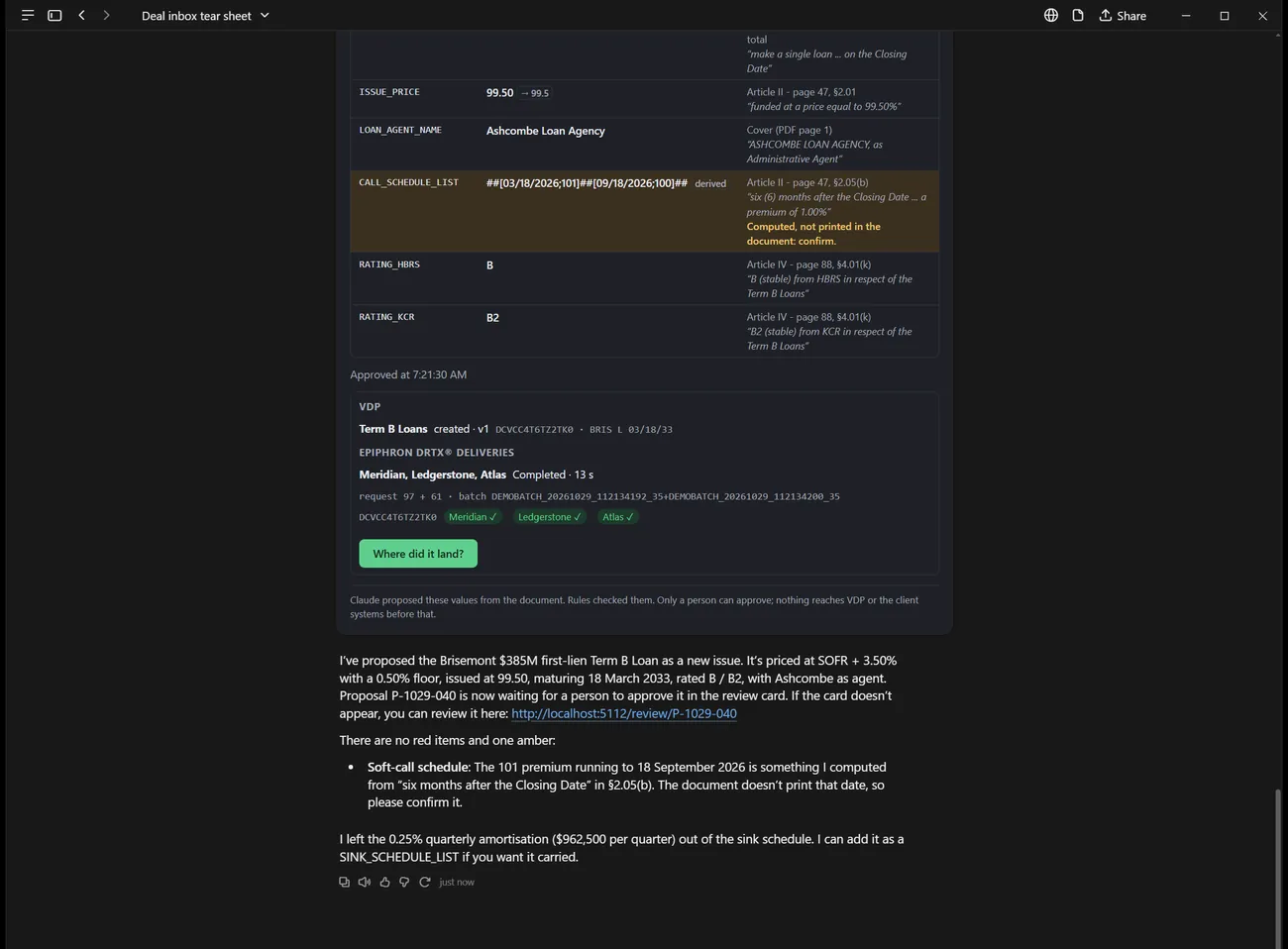
Task: Click the EPIPHRON DRTX DELIVERIES heading
Action: (x=436, y=453)
